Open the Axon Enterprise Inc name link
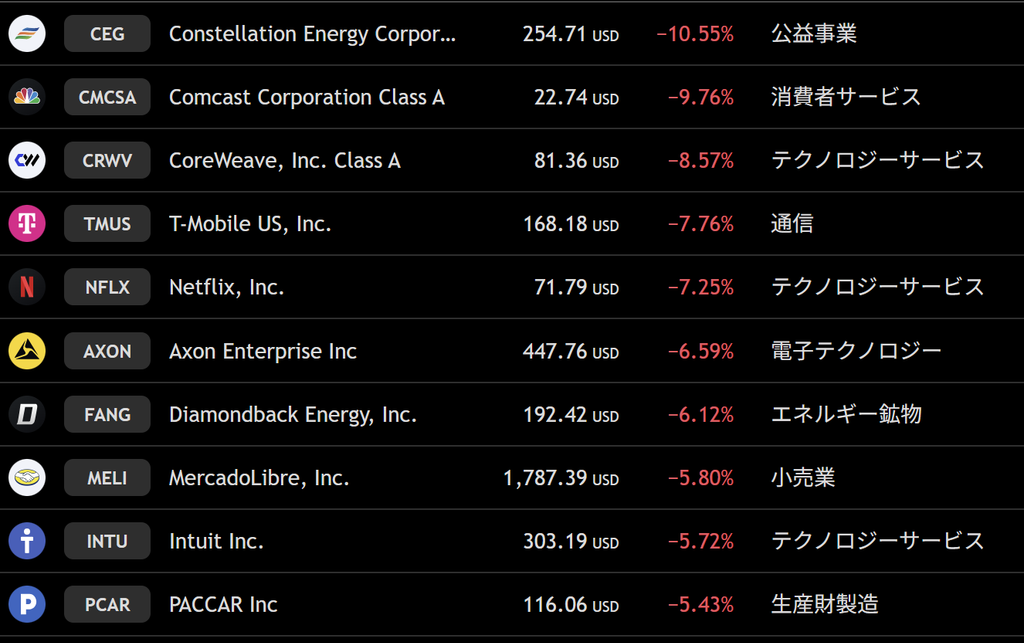 (x=263, y=351)
